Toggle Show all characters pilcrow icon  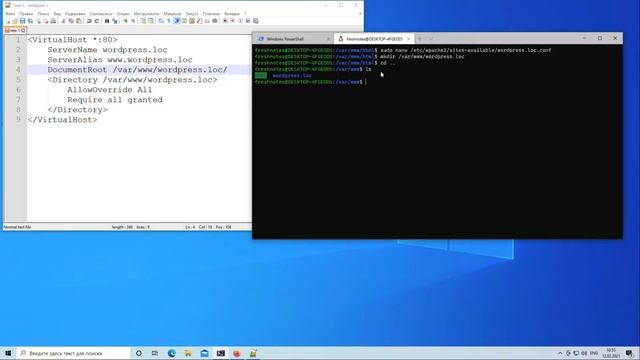point(169,21)
